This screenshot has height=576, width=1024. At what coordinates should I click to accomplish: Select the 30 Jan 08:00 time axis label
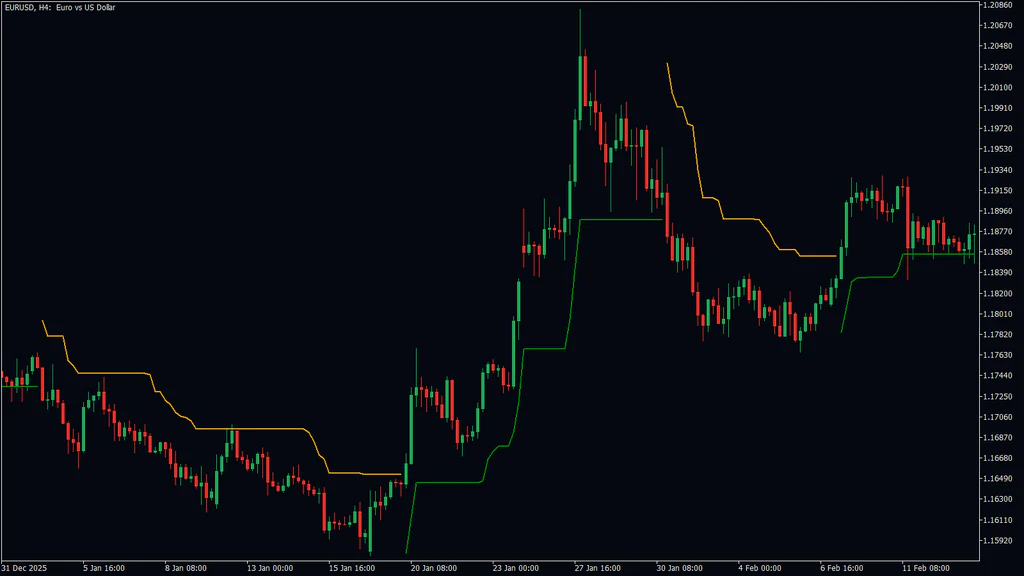[679, 568]
